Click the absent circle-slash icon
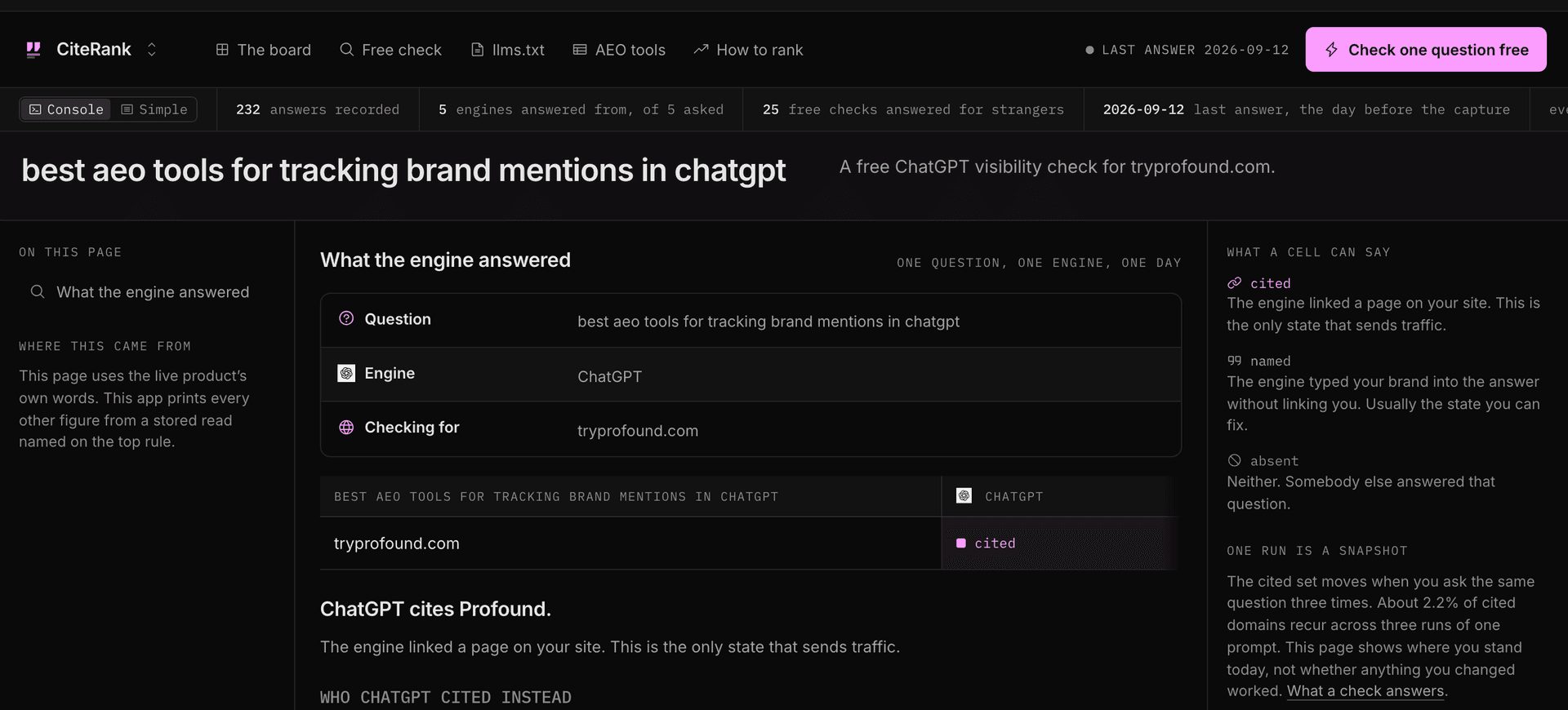Screen dimensions: 1568x710 1234,460
